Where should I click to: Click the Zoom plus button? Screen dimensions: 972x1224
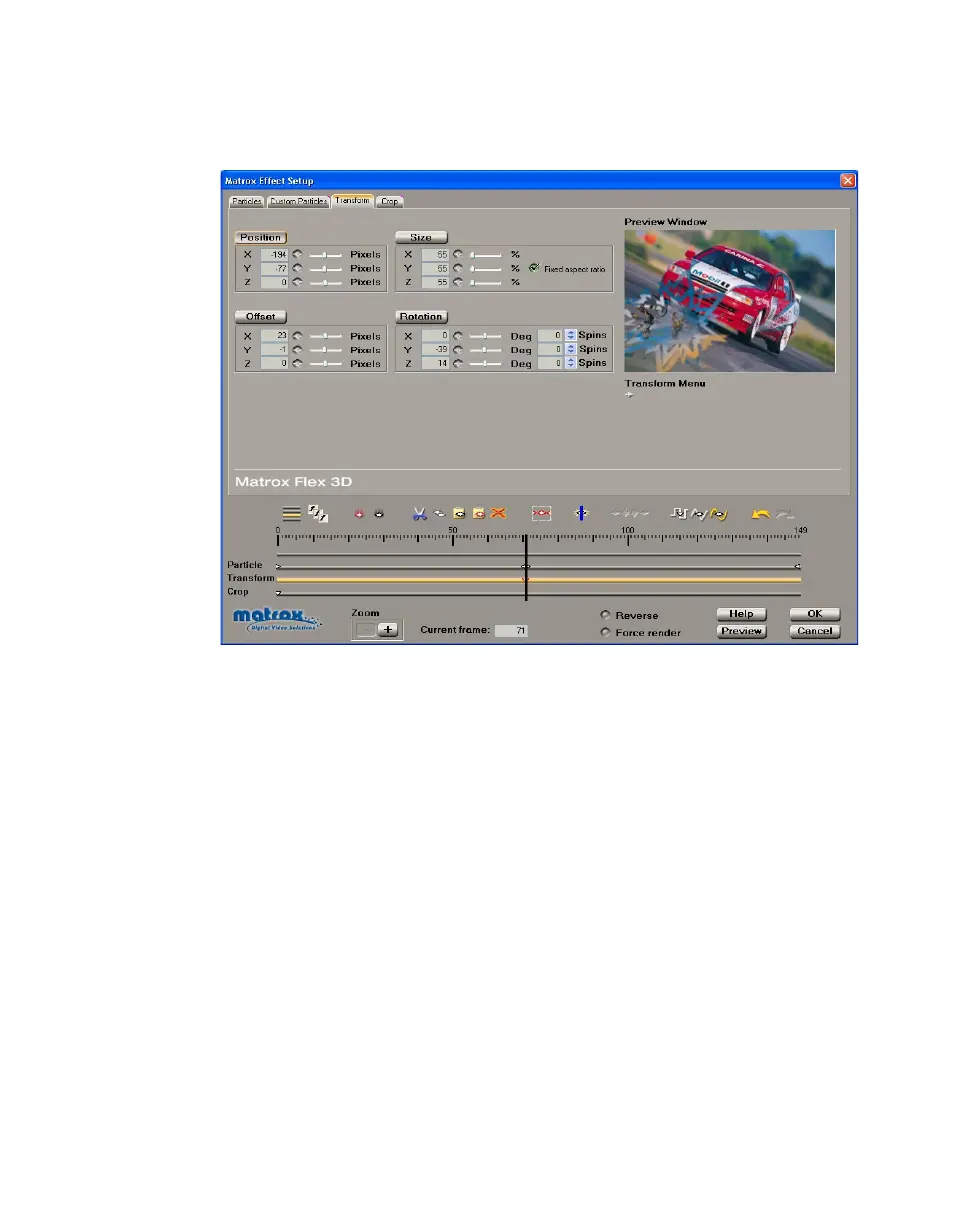point(388,630)
